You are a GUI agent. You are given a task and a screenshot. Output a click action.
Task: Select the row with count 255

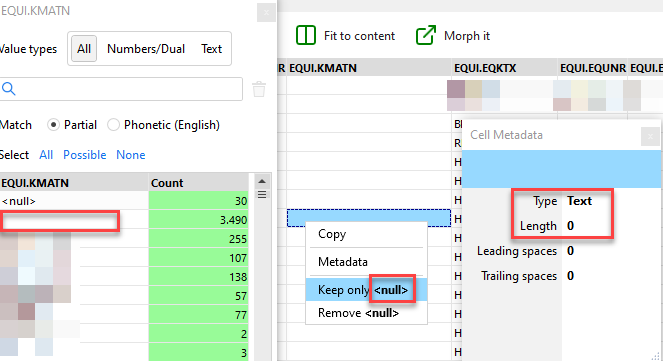click(x=124, y=239)
